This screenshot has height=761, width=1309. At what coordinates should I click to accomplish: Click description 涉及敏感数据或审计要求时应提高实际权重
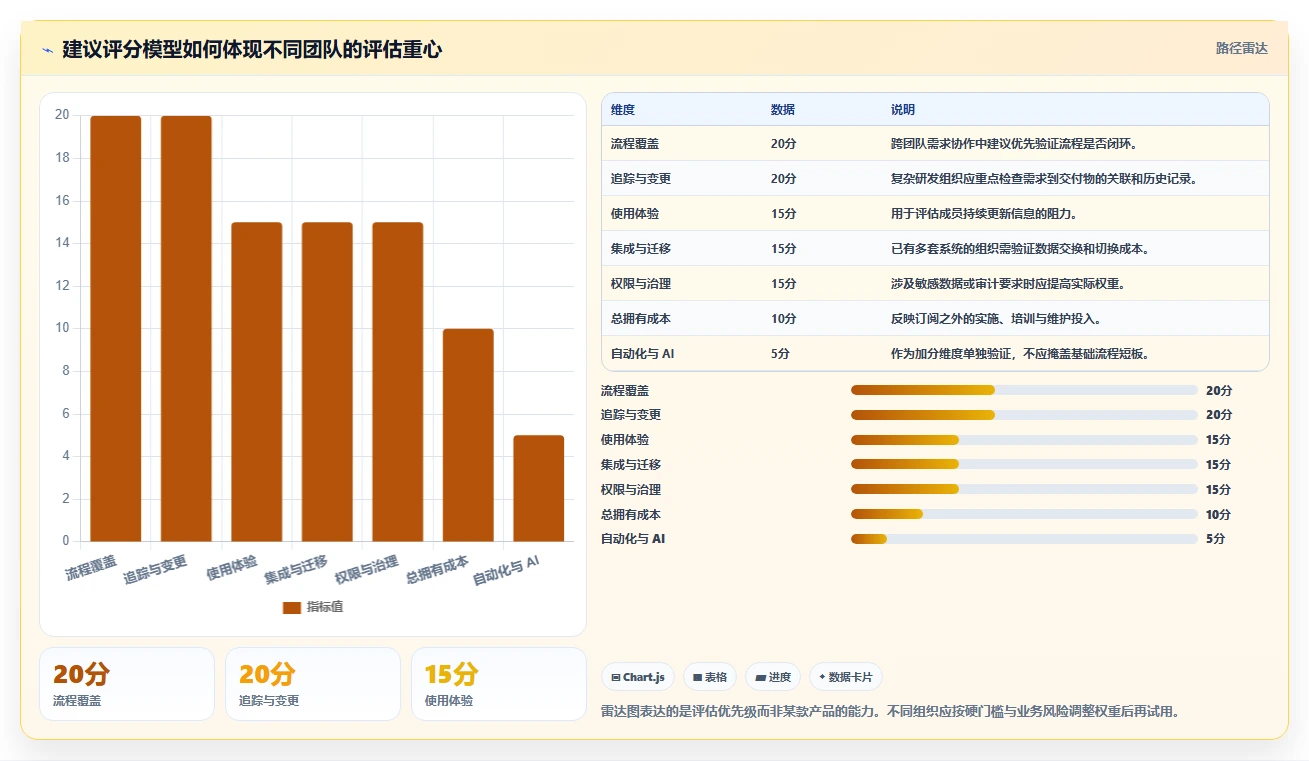(1008, 284)
